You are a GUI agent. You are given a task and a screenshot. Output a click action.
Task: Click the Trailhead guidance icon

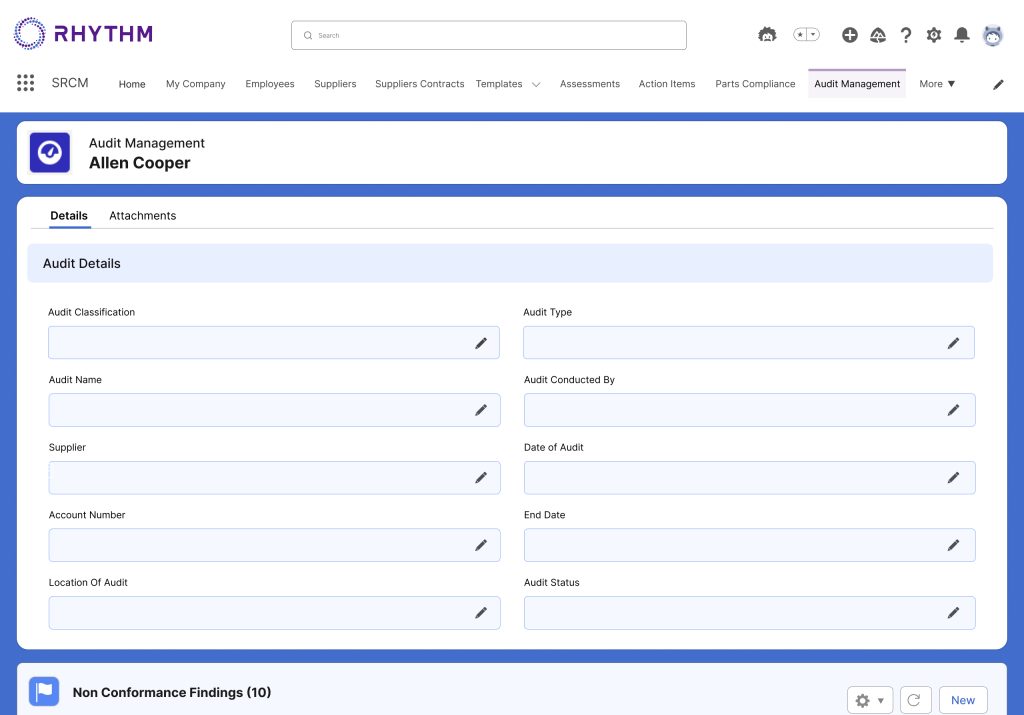point(878,35)
